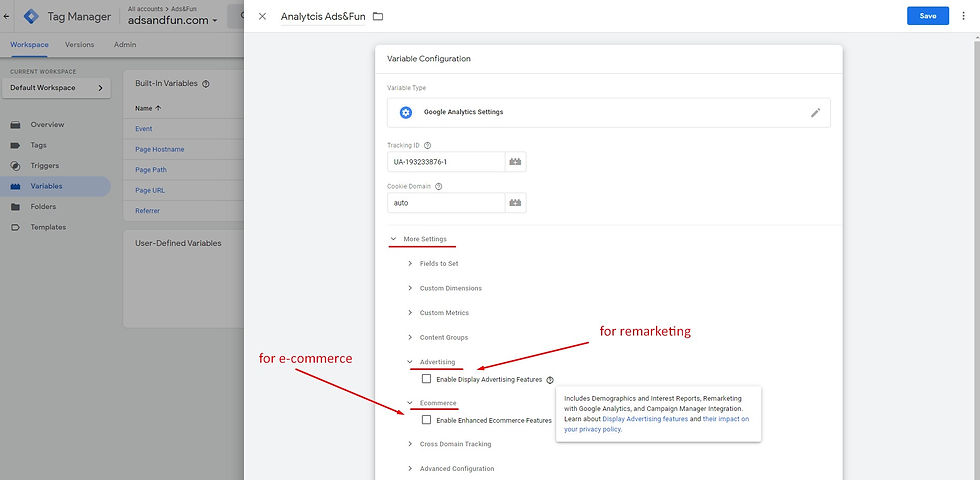Click the Tag Manager logo icon
This screenshot has height=480, width=980.
pos(31,17)
